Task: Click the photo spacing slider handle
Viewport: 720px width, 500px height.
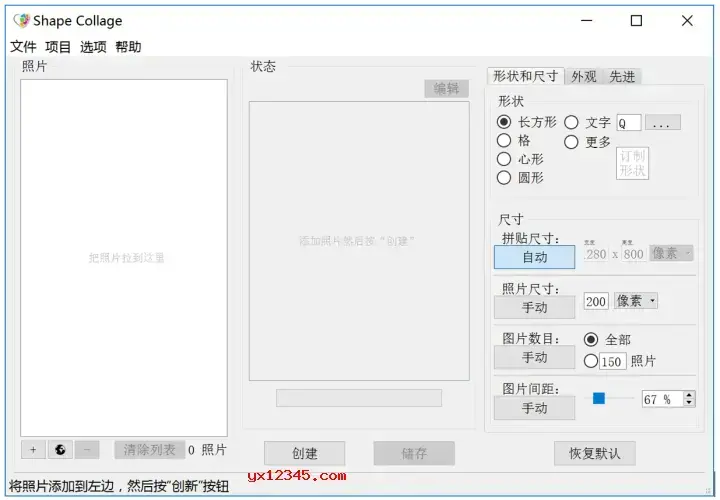Action: 599,399
